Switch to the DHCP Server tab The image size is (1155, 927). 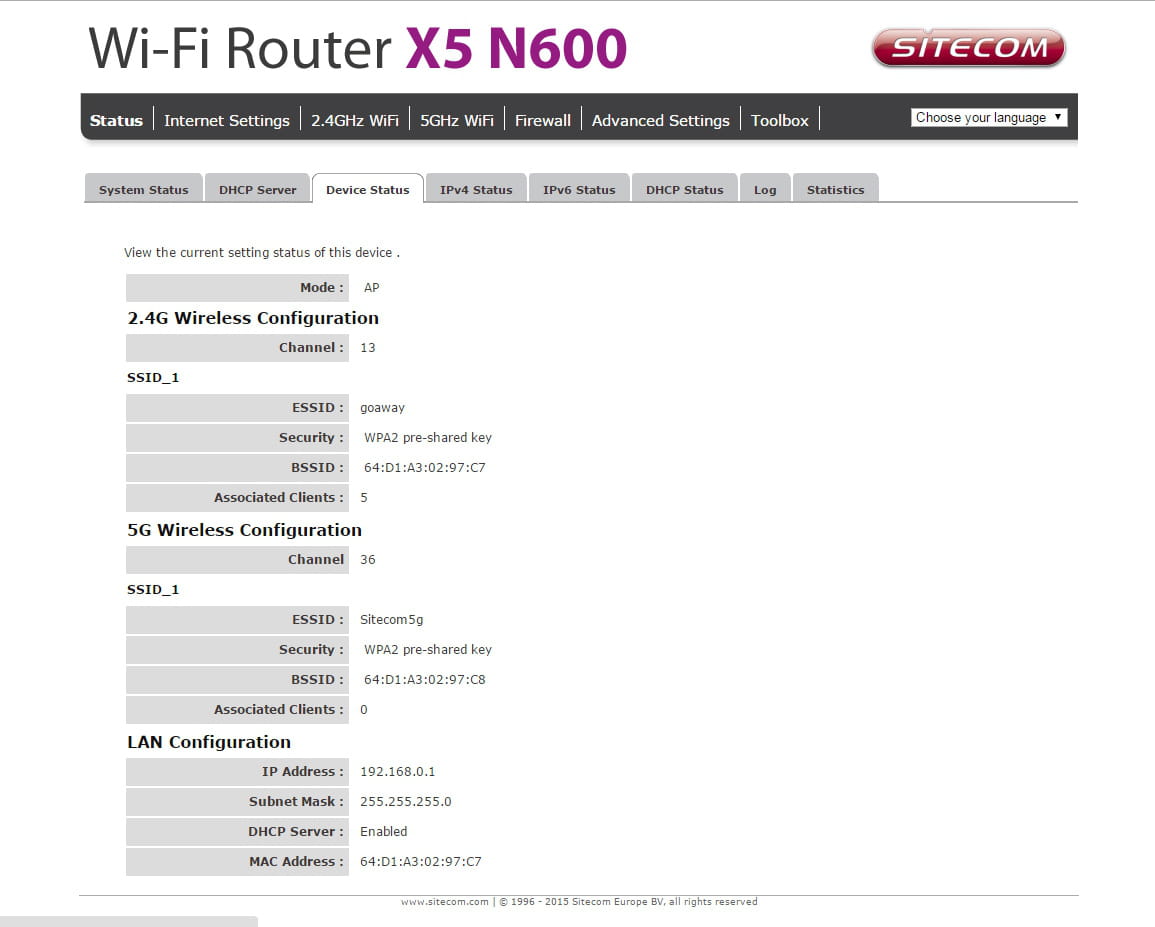tap(257, 189)
